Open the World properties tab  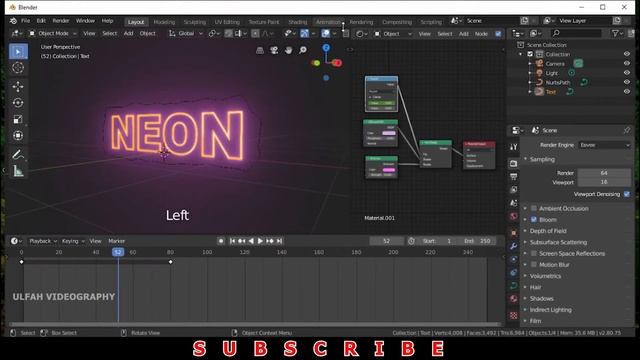513,216
